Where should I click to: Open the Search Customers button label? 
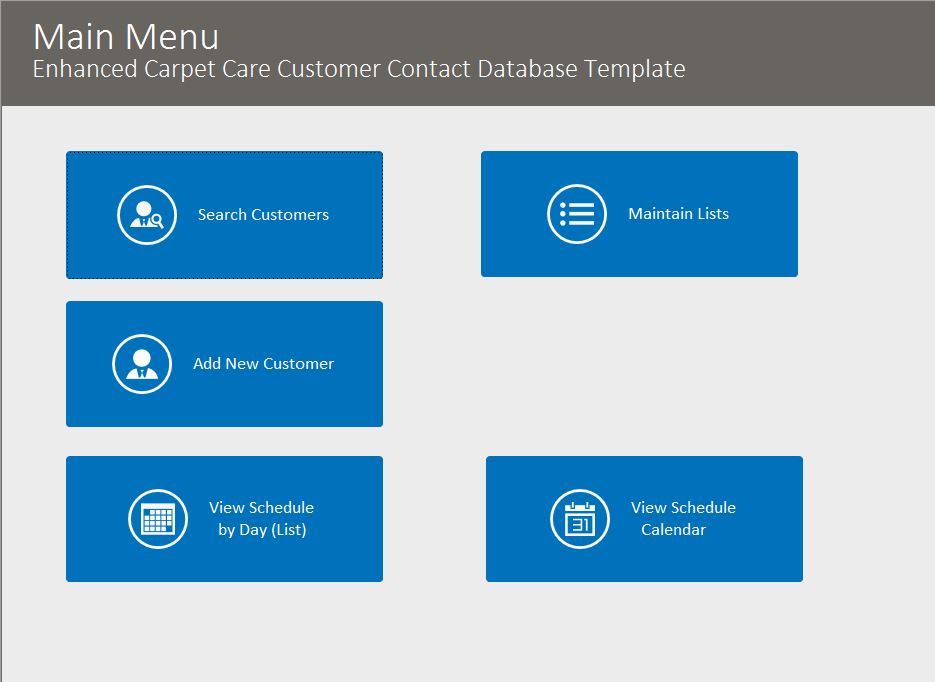coord(263,215)
